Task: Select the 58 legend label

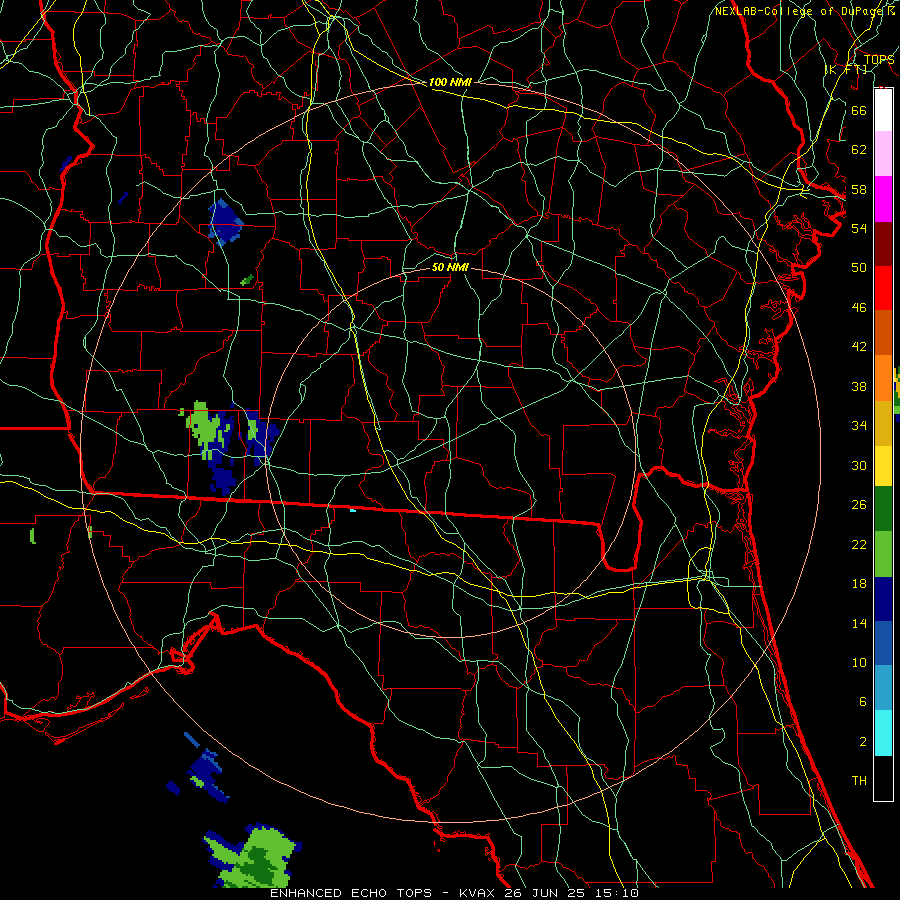Action: point(859,189)
